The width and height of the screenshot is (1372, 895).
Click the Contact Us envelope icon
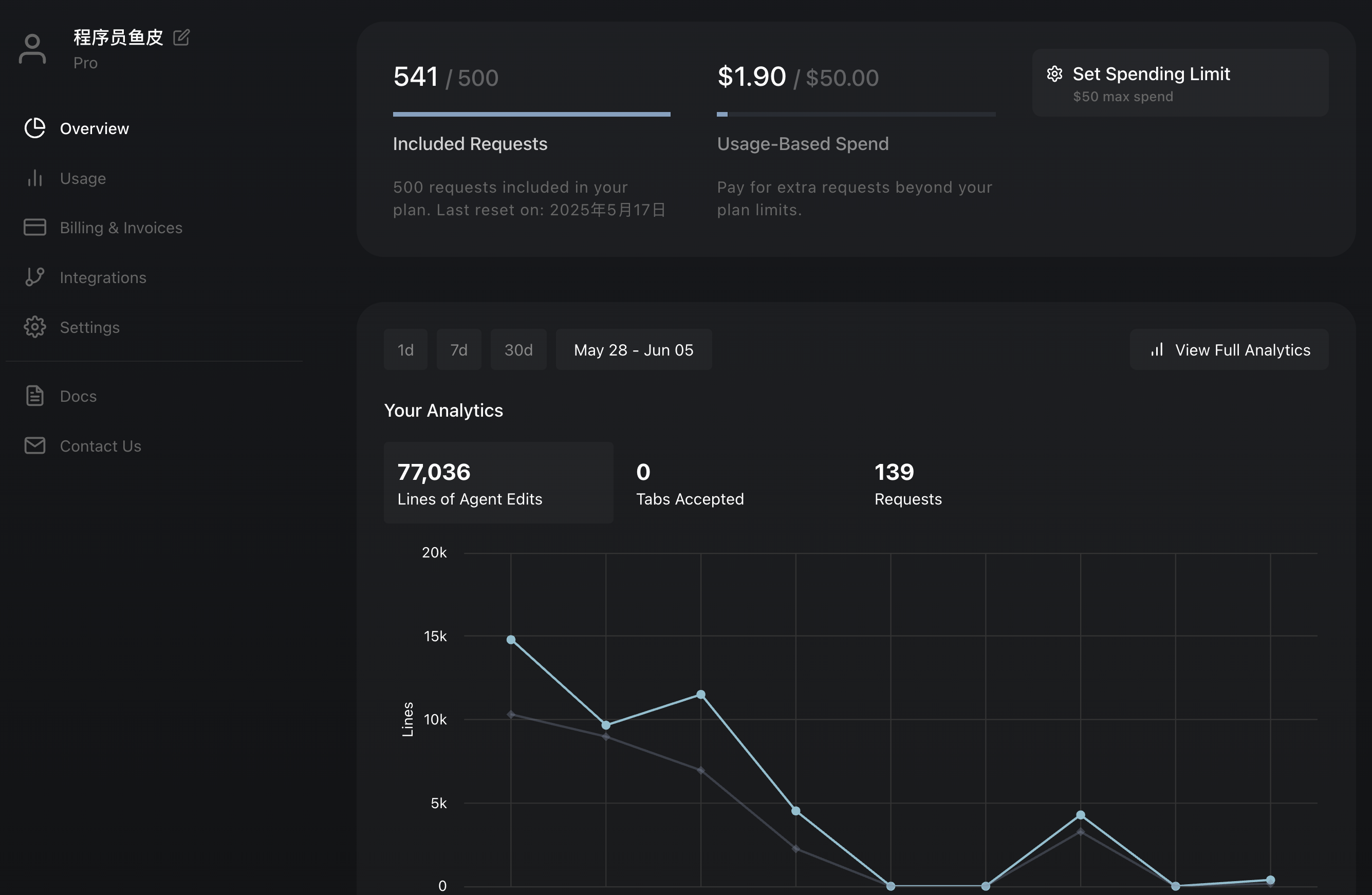point(34,445)
